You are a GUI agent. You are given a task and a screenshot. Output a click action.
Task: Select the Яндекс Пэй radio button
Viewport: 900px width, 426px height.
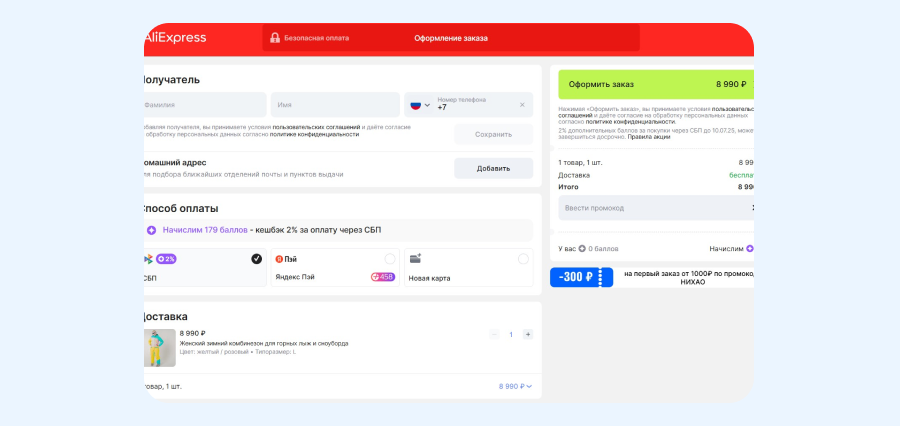[390, 259]
